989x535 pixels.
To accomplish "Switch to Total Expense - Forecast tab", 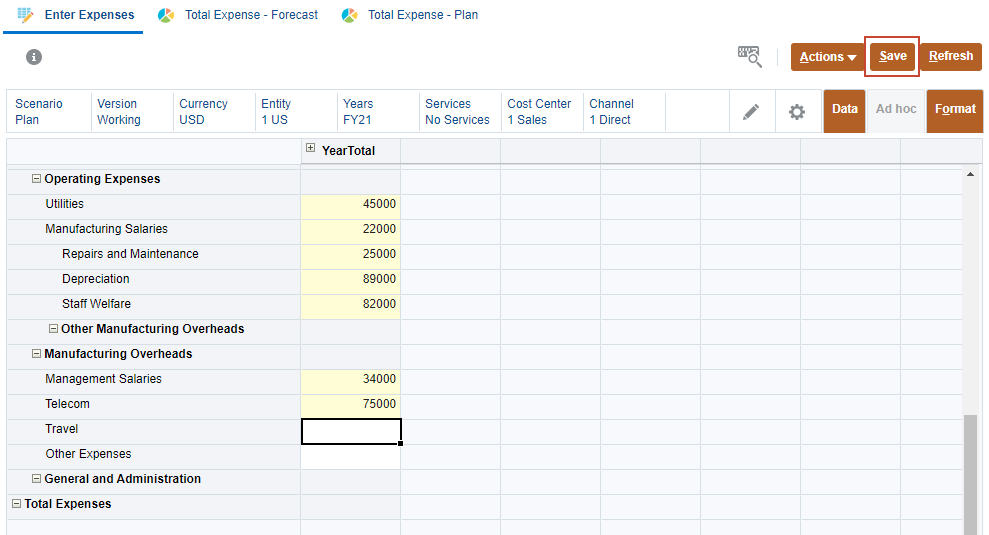I will [251, 15].
